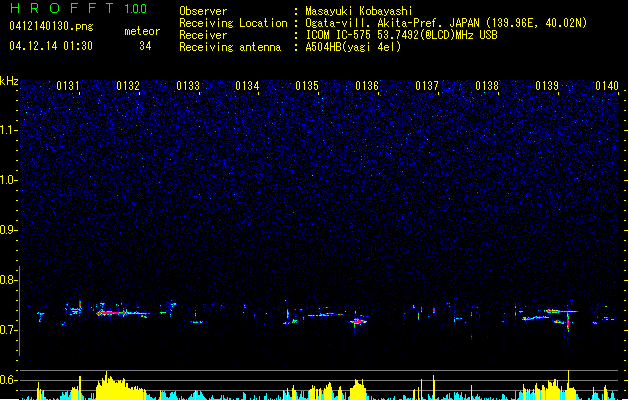Viewport: 629px width, 400px height.
Task: Click the date stamp 04.12.14 01:30
Action: [51, 46]
